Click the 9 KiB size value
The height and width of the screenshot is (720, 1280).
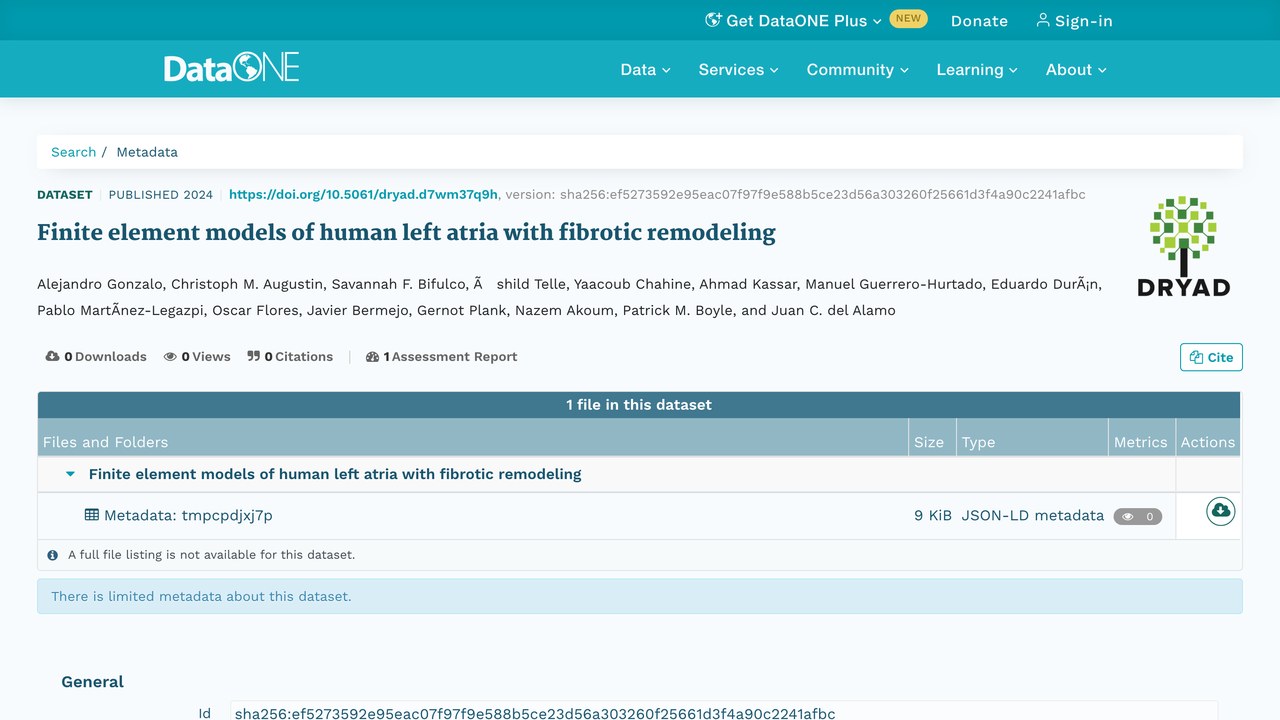(x=933, y=515)
